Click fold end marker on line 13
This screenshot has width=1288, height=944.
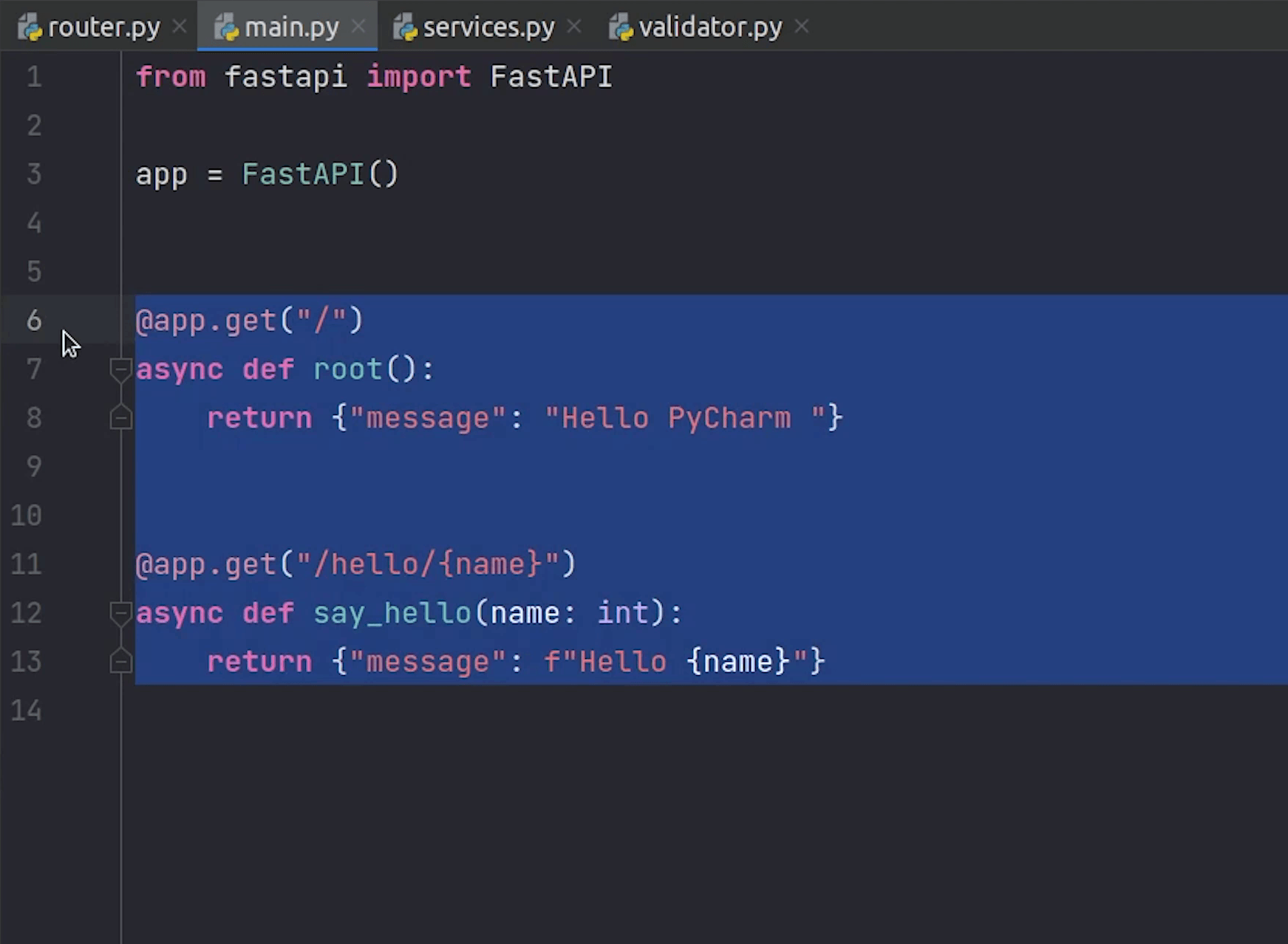[x=120, y=662]
